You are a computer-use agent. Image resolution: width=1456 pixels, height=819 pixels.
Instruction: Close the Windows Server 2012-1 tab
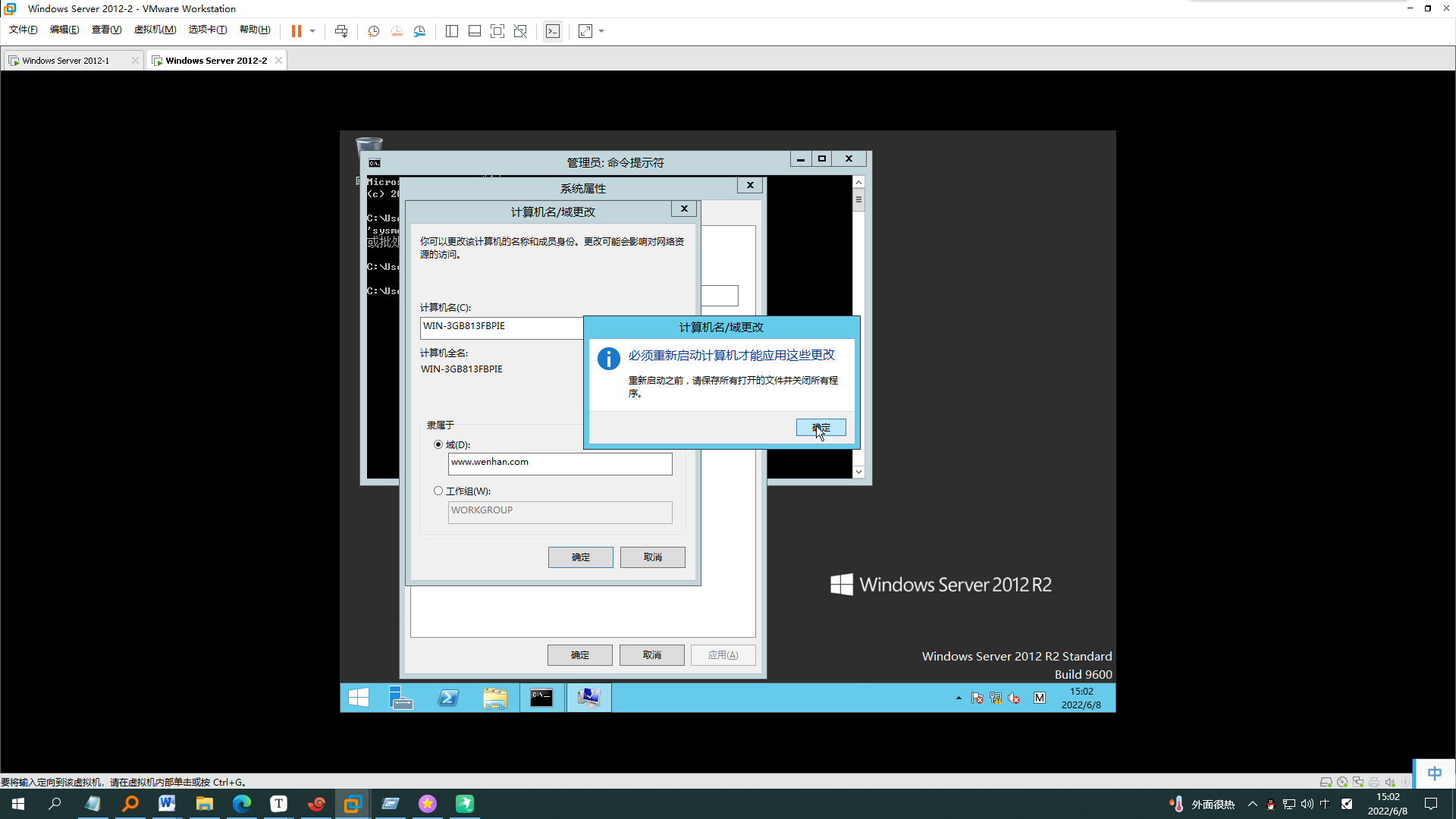(135, 61)
